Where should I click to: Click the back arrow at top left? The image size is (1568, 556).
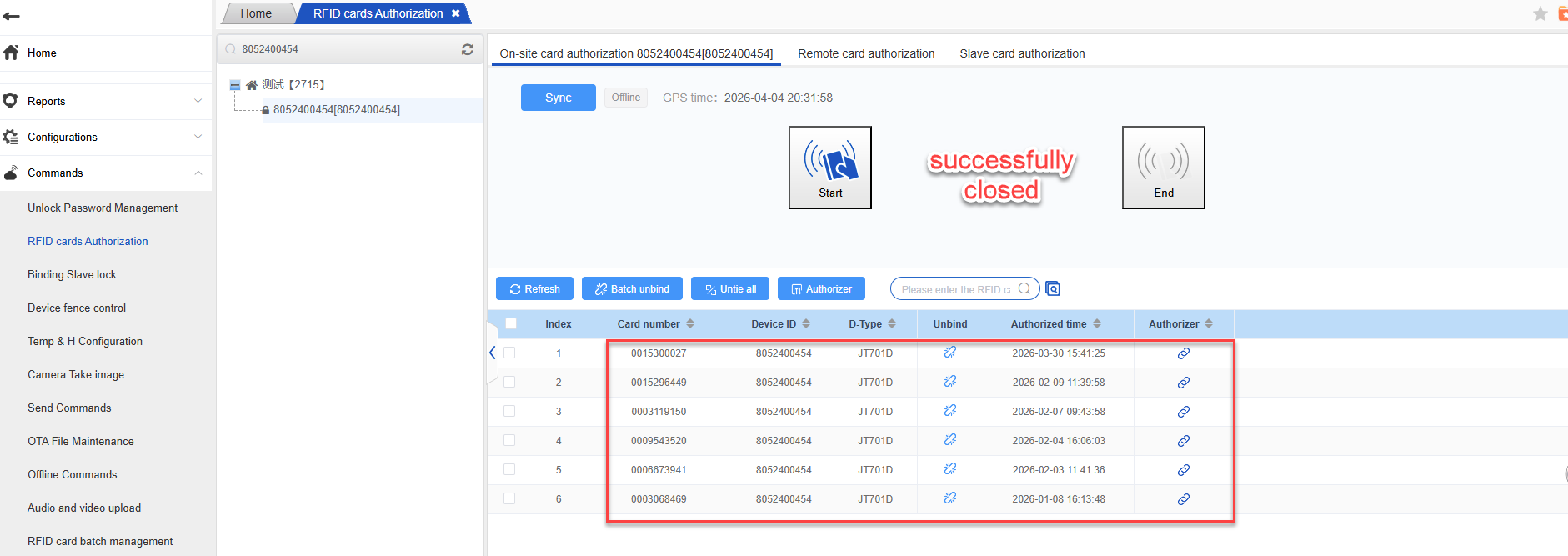[x=12, y=16]
